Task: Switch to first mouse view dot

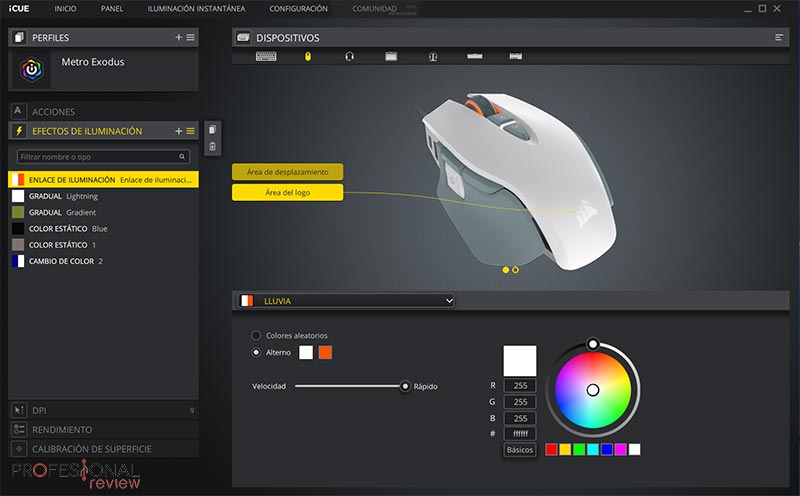Action: pyautogui.click(x=506, y=270)
